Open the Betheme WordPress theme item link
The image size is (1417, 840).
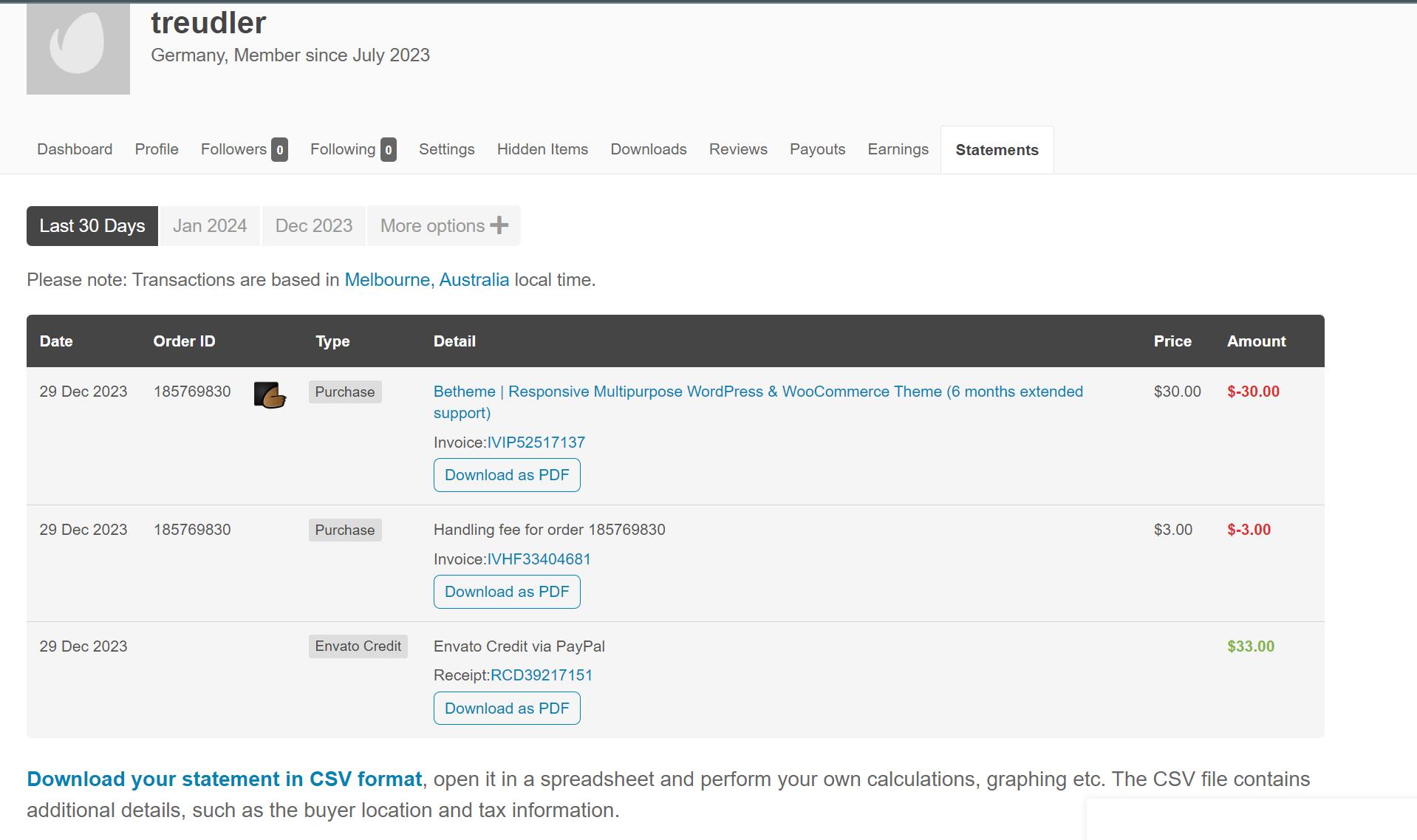coord(758,402)
